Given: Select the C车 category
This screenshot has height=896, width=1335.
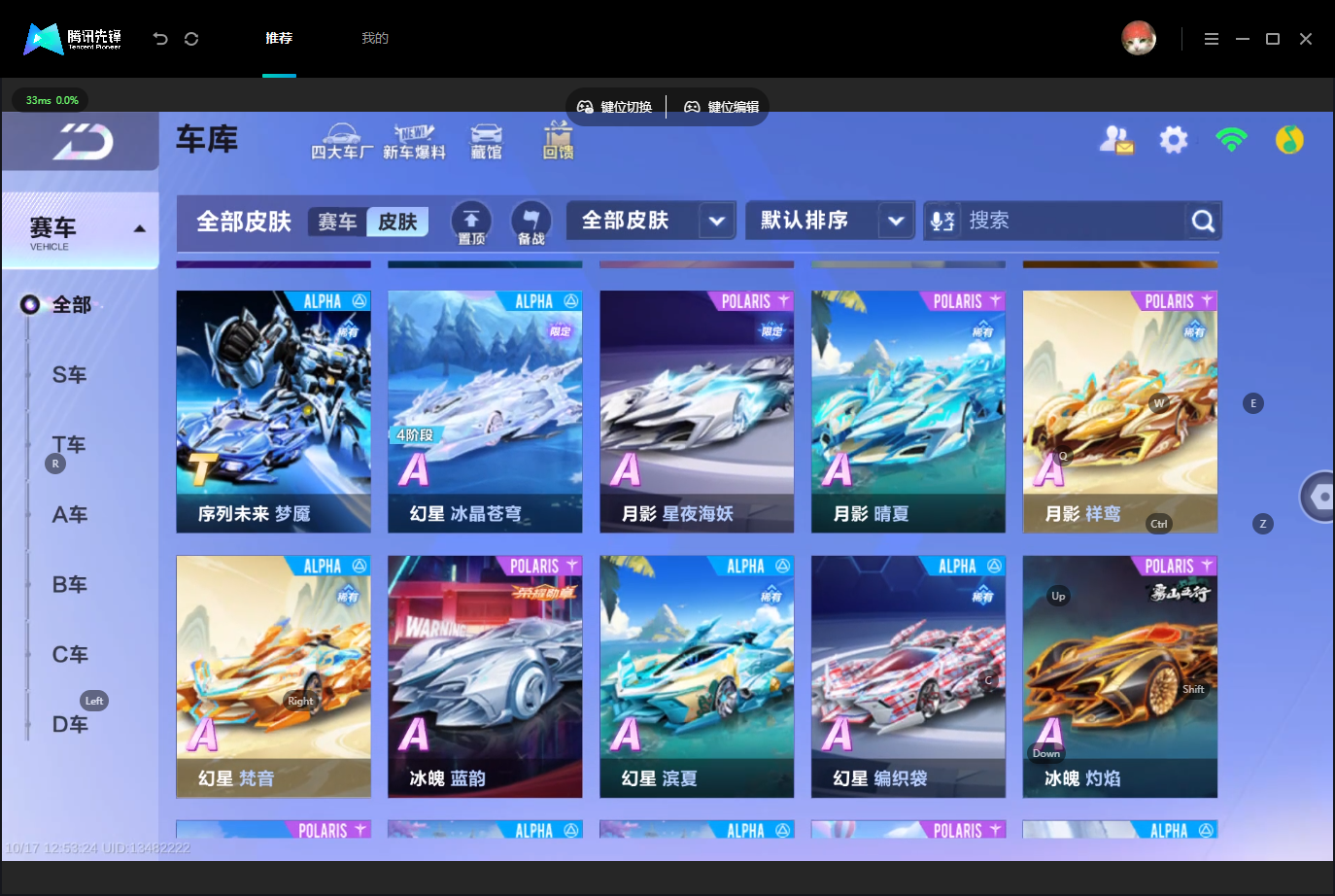Looking at the screenshot, I should (70, 655).
